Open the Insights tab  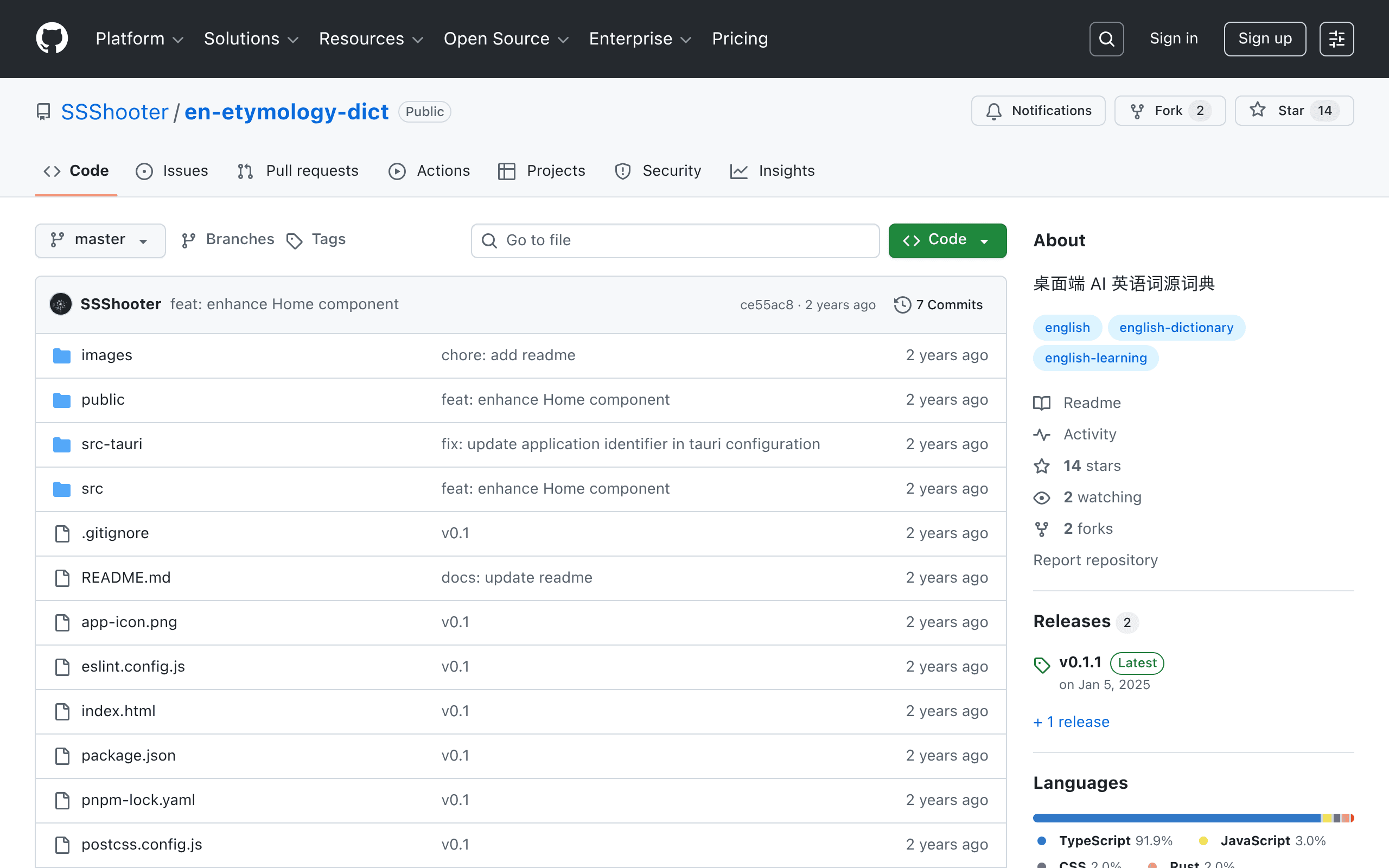point(772,171)
